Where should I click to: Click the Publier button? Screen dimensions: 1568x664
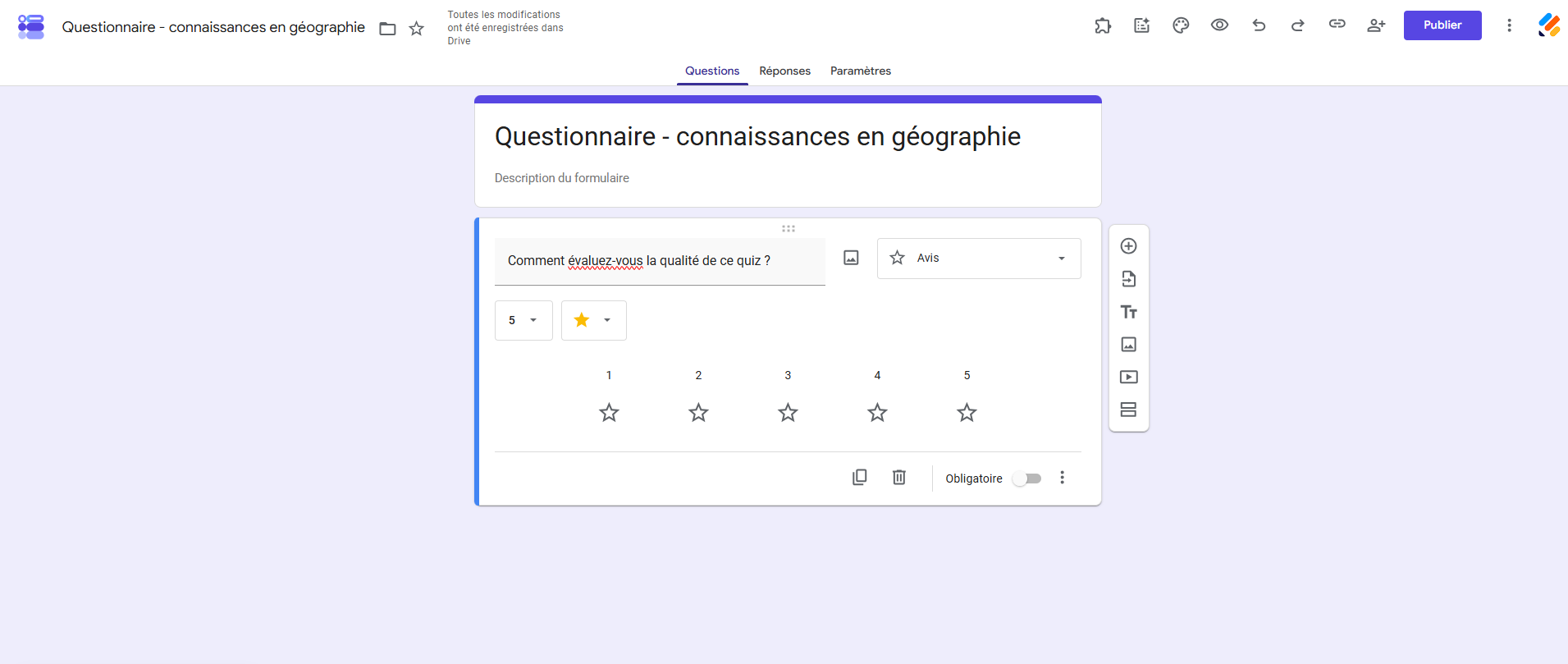[x=1442, y=25]
